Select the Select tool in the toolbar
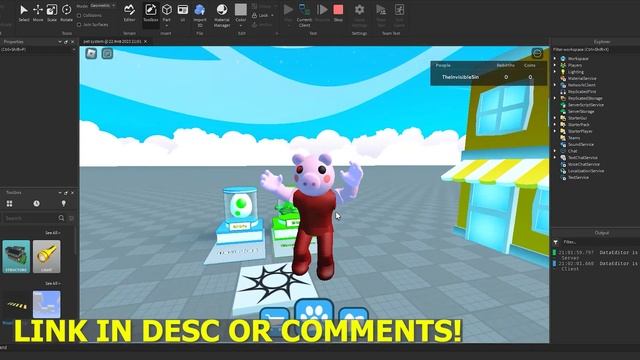Screen dimensions: 640x360 pos(24,13)
